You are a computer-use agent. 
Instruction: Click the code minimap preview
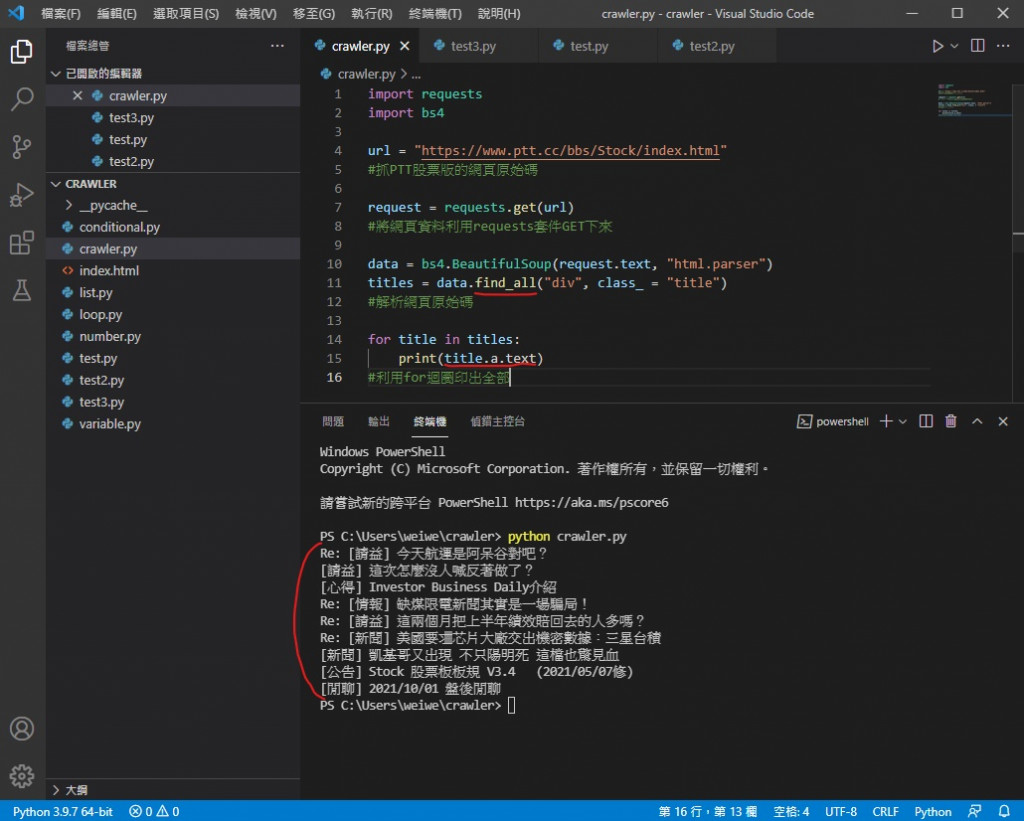click(x=973, y=100)
